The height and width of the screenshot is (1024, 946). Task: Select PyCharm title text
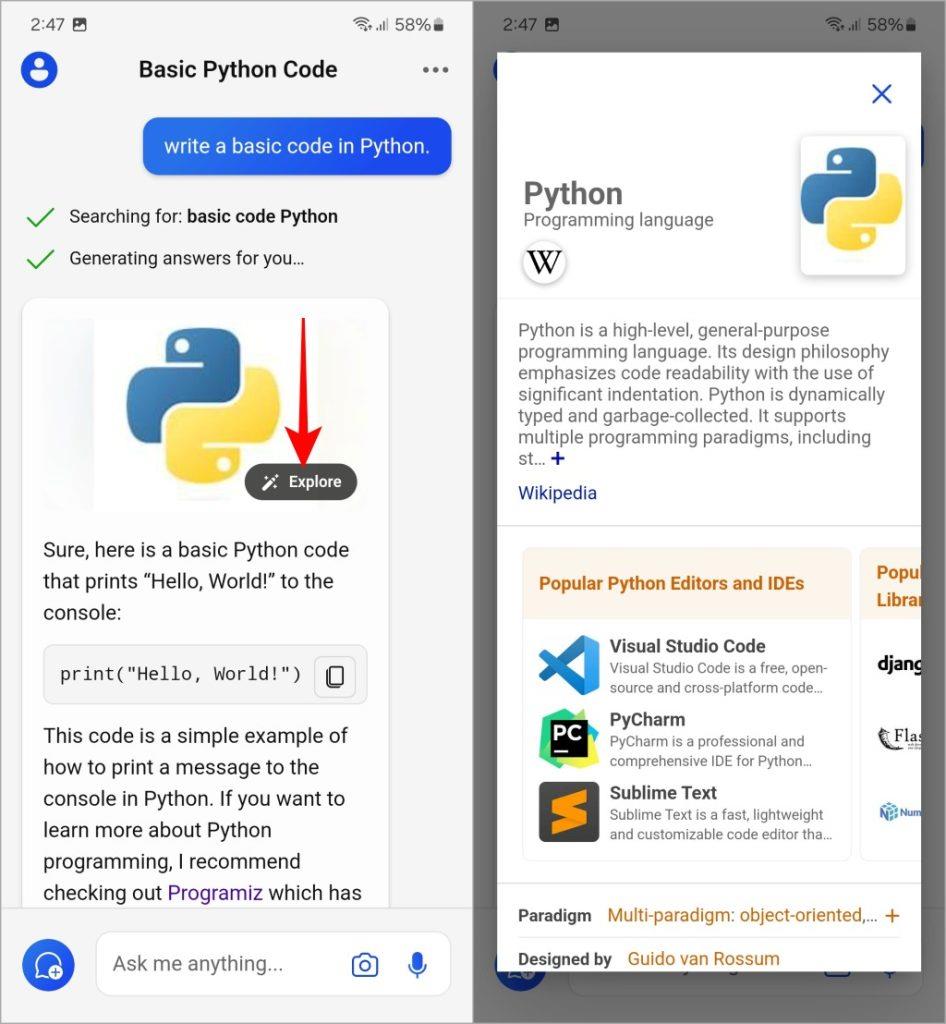point(647,719)
